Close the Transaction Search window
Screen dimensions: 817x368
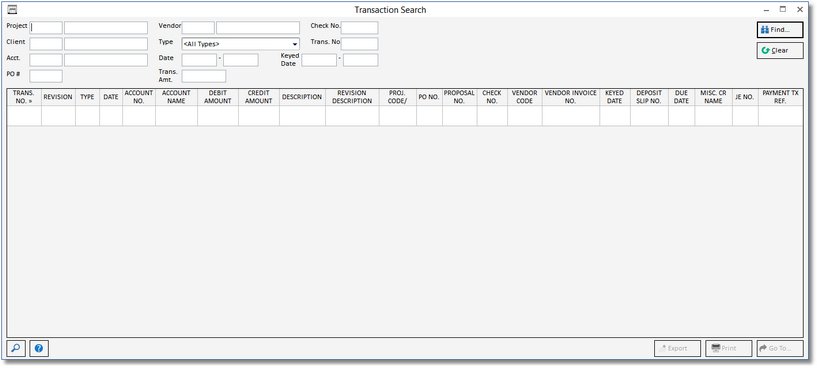[800, 9]
